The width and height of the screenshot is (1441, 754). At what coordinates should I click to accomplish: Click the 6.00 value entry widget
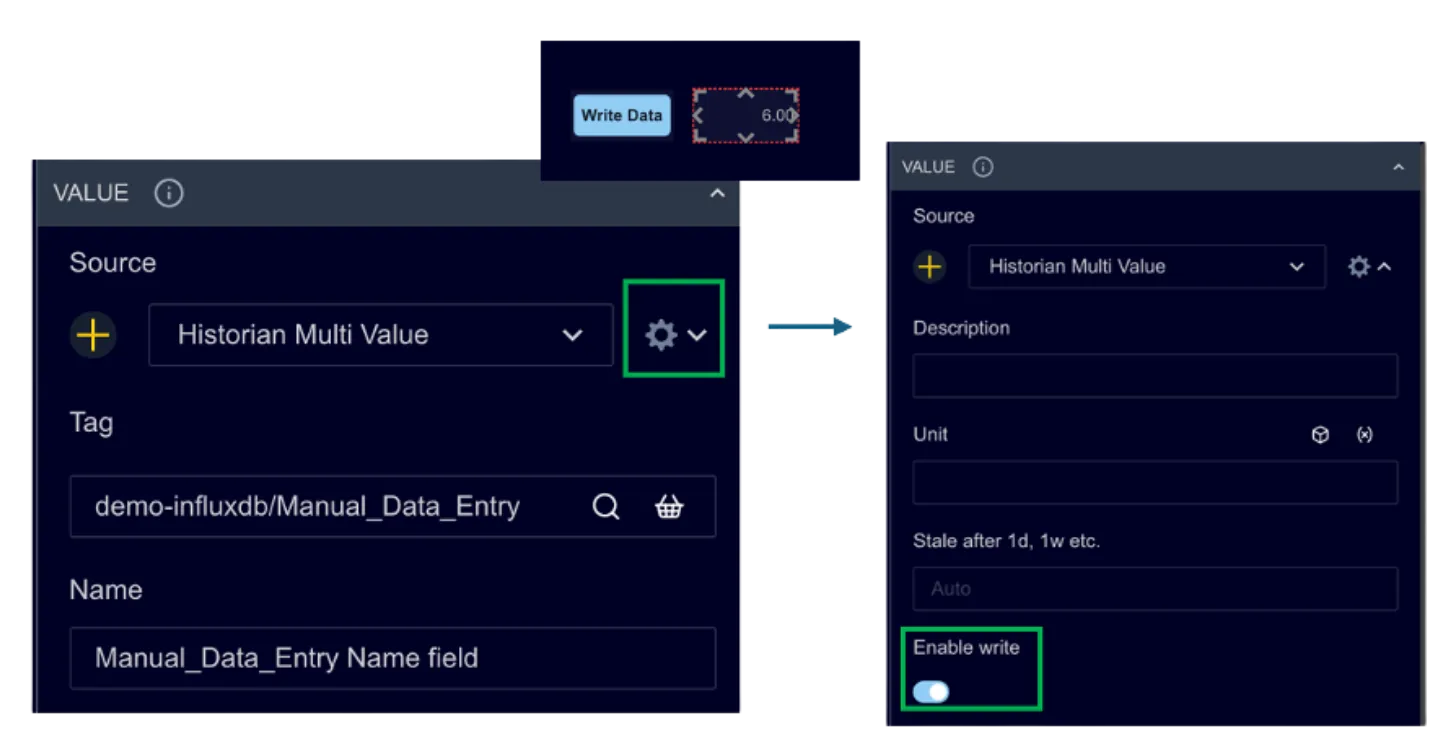746,115
